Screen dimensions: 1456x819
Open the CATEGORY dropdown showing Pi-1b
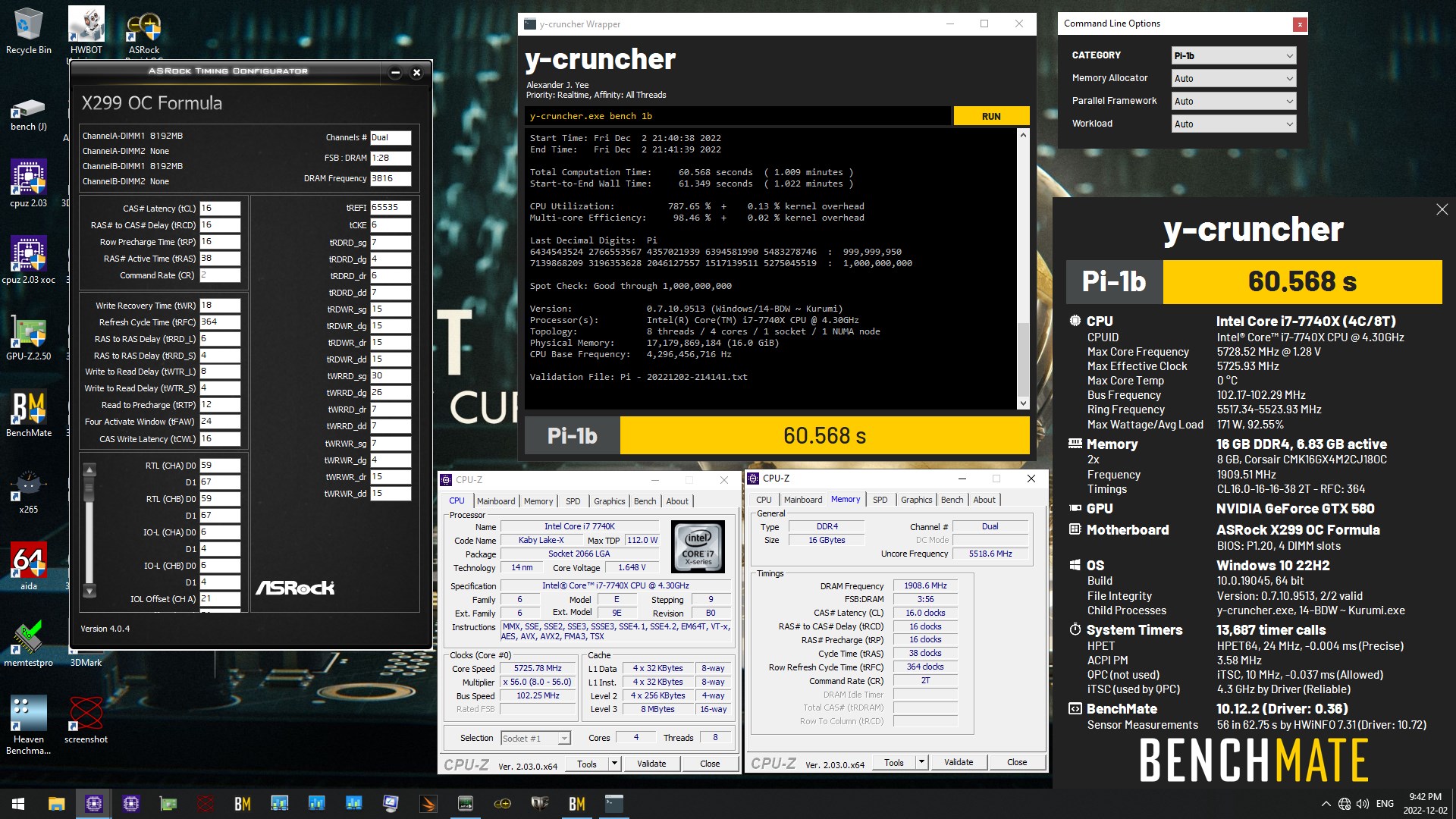tap(1234, 55)
